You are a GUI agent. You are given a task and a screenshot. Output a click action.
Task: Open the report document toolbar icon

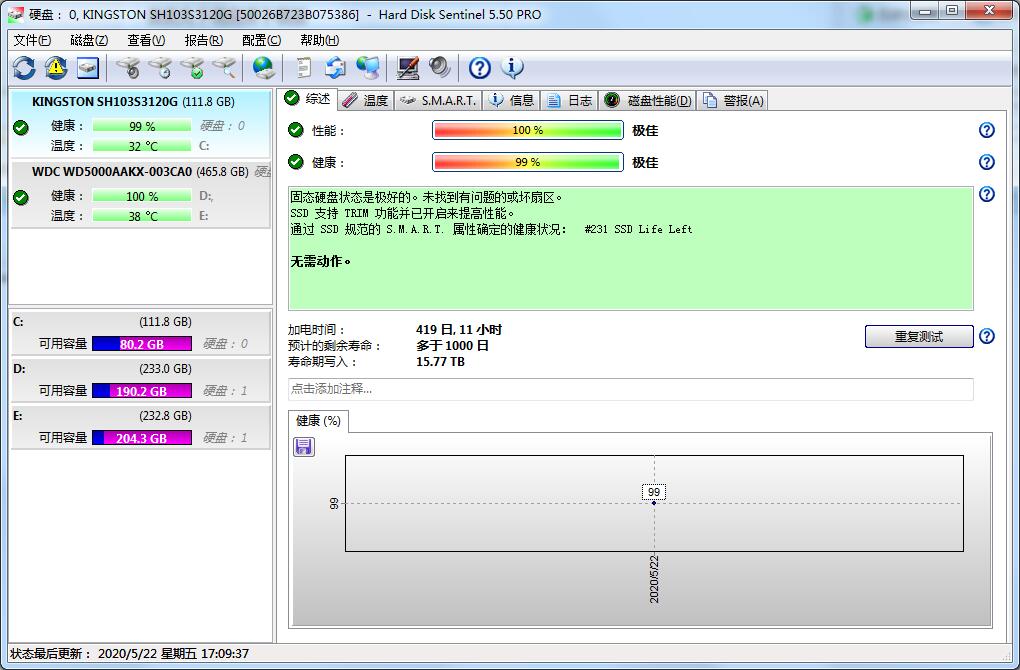tap(301, 68)
